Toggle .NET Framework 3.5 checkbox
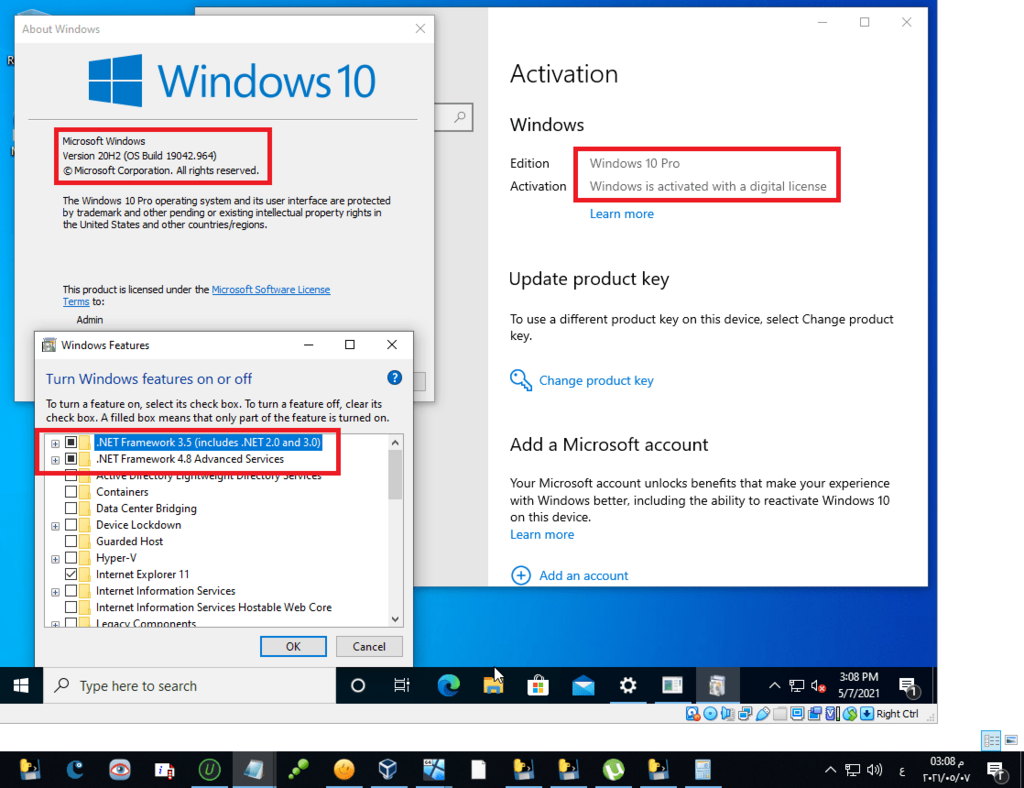 (x=71, y=442)
